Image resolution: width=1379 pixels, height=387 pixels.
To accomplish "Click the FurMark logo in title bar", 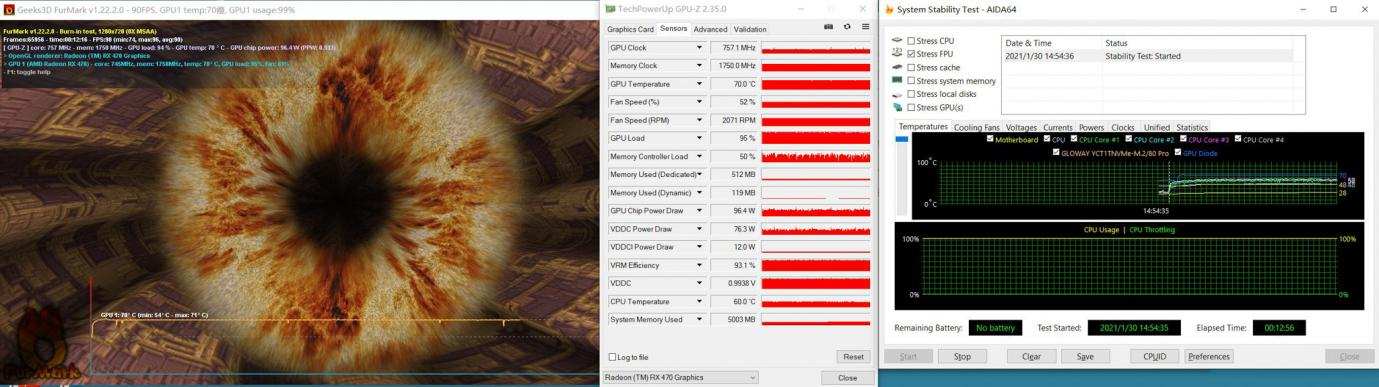I will coord(9,9).
